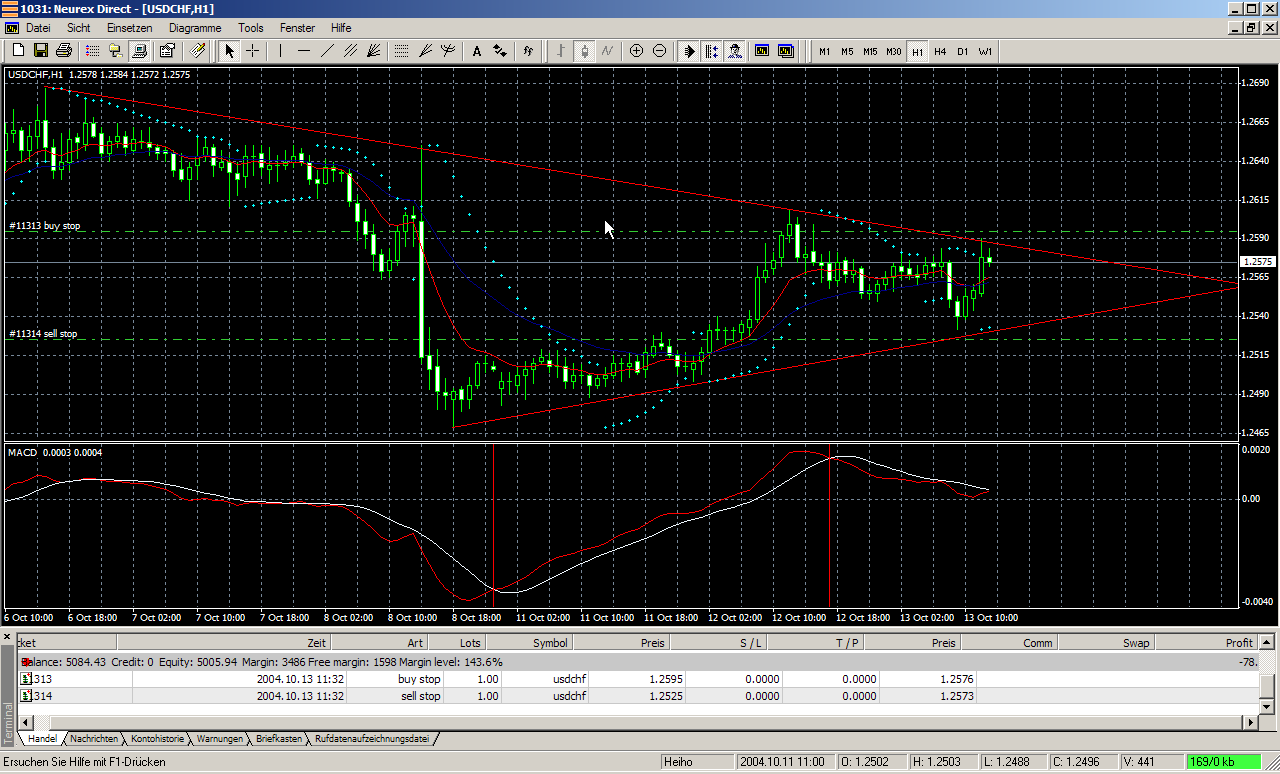Viewport: 1280px width, 774px height.
Task: Click the Profit column header
Action: point(1238,643)
